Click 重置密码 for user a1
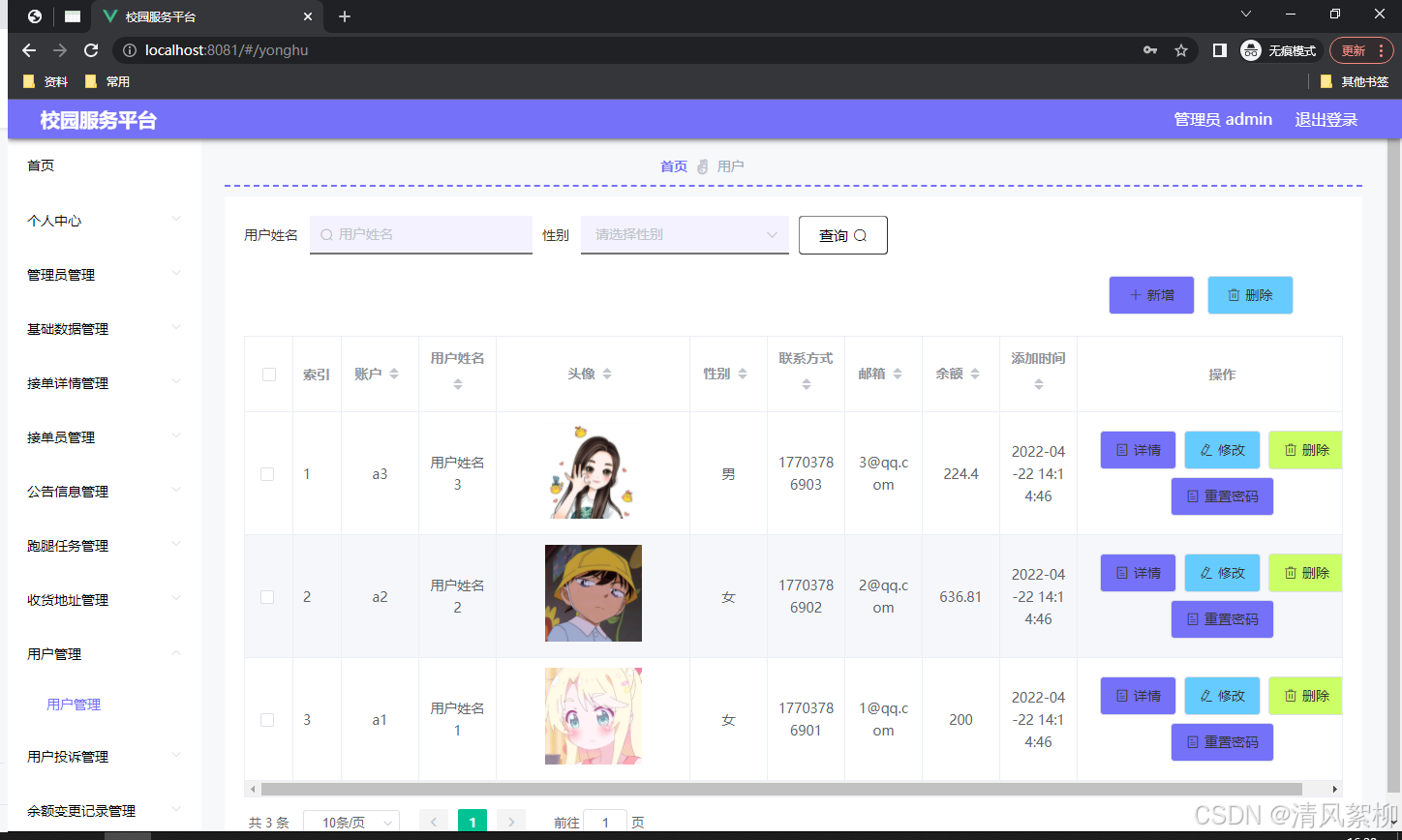This screenshot has width=1402, height=840. (x=1222, y=742)
